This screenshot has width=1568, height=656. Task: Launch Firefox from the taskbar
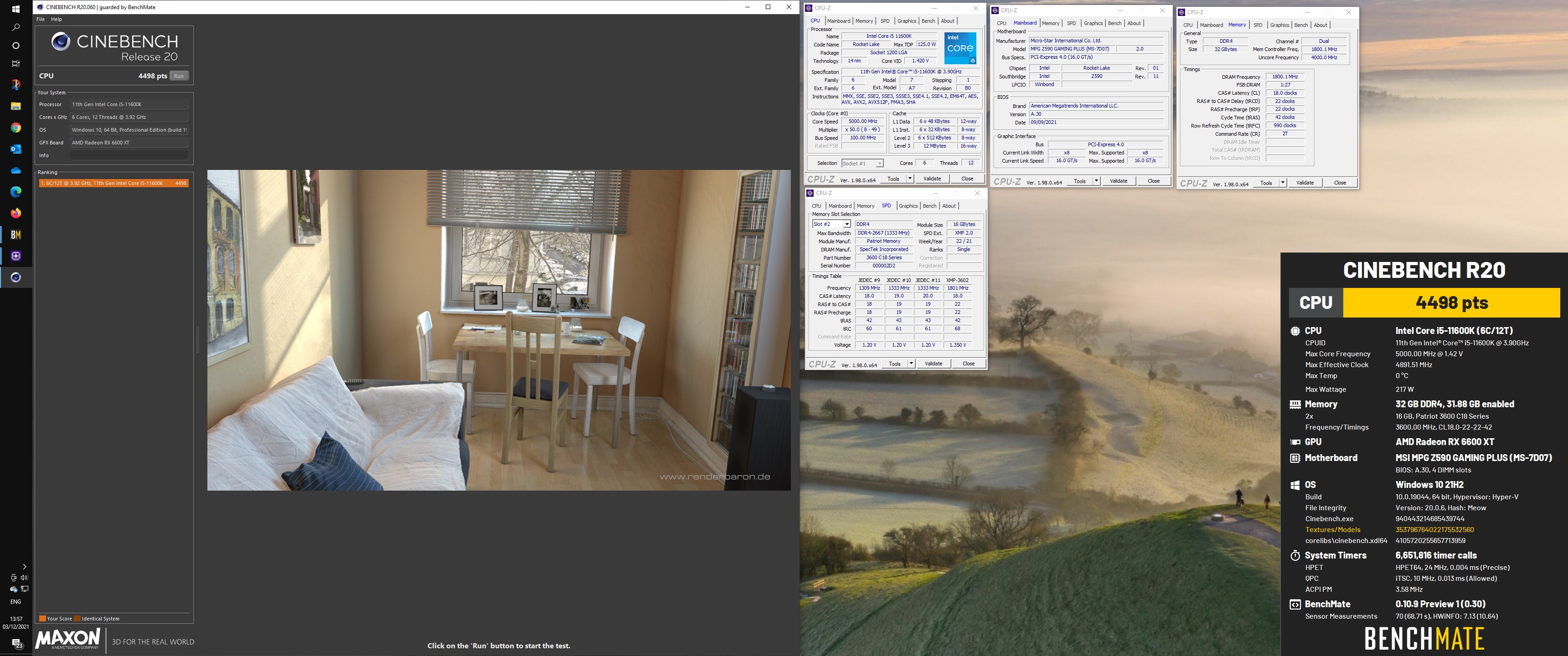click(16, 213)
